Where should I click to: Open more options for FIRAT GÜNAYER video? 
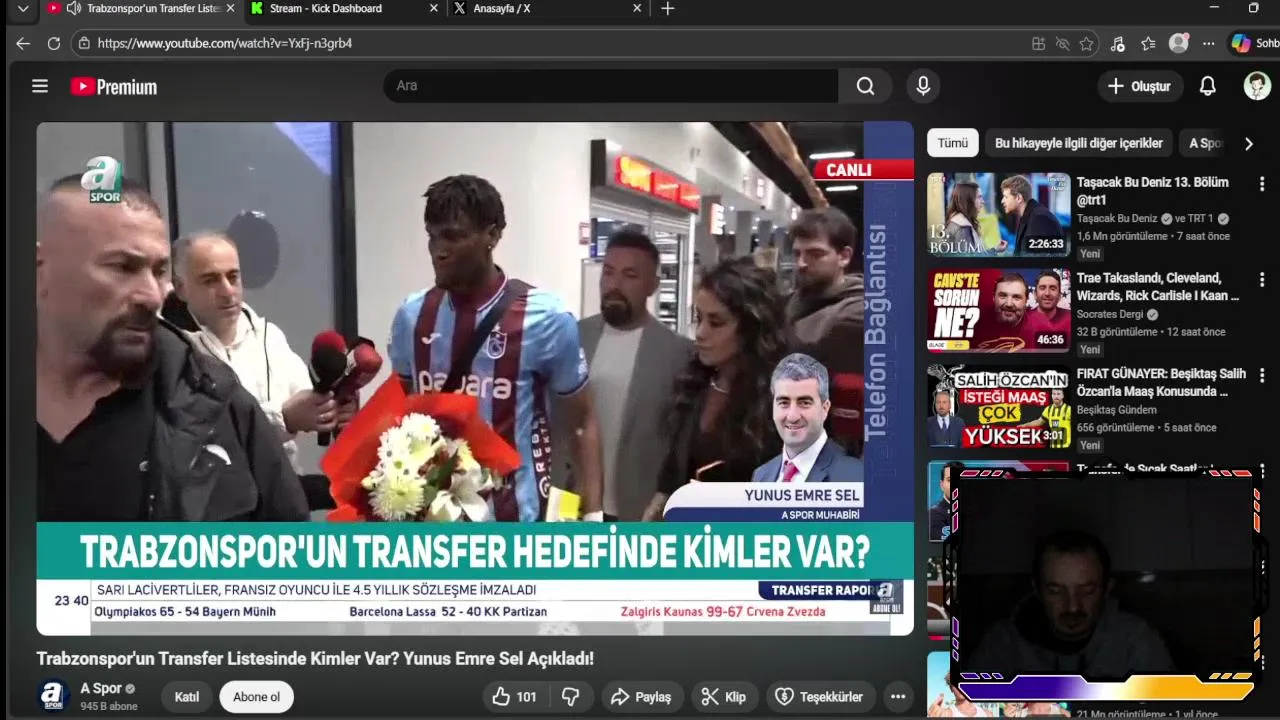[1262, 376]
